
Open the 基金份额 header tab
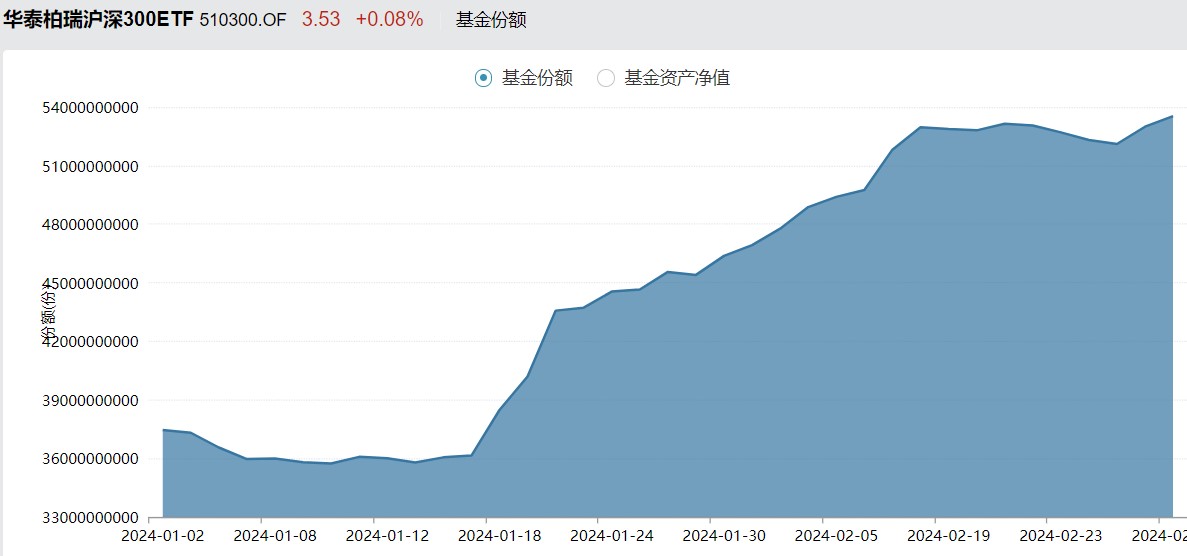491,20
